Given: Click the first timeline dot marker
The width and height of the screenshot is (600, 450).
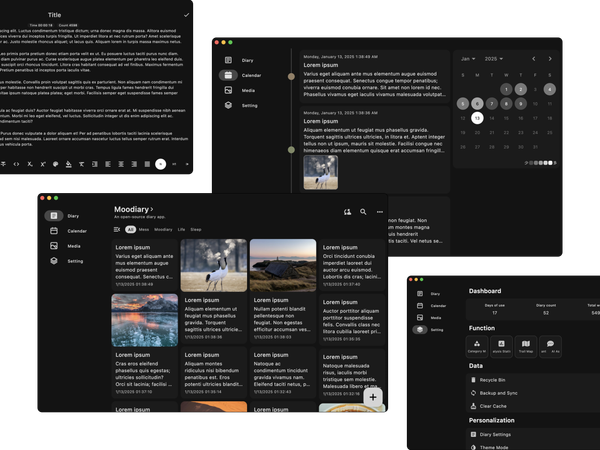Looking at the screenshot, I should click(291, 77).
